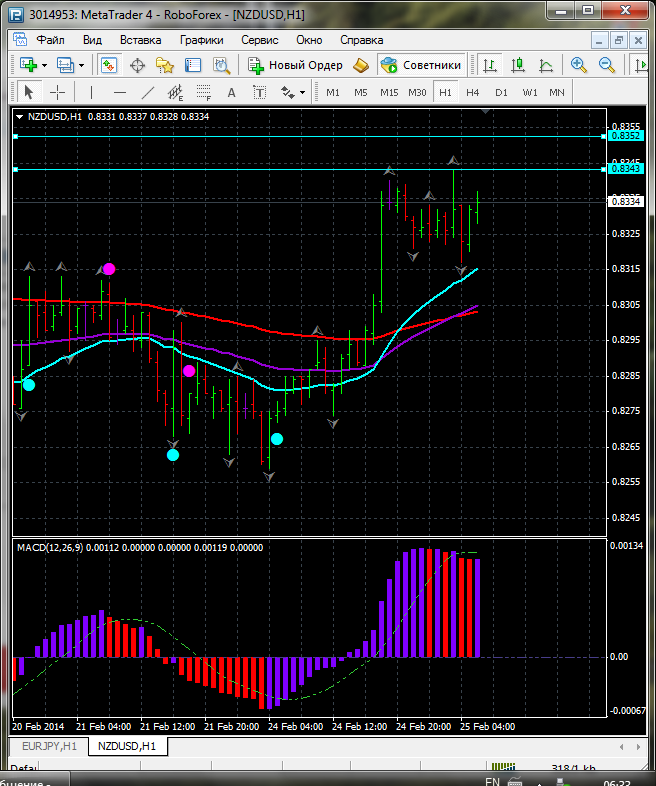Toggle the Советники auto-trading button
The width and height of the screenshot is (656, 786).
[x=421, y=65]
